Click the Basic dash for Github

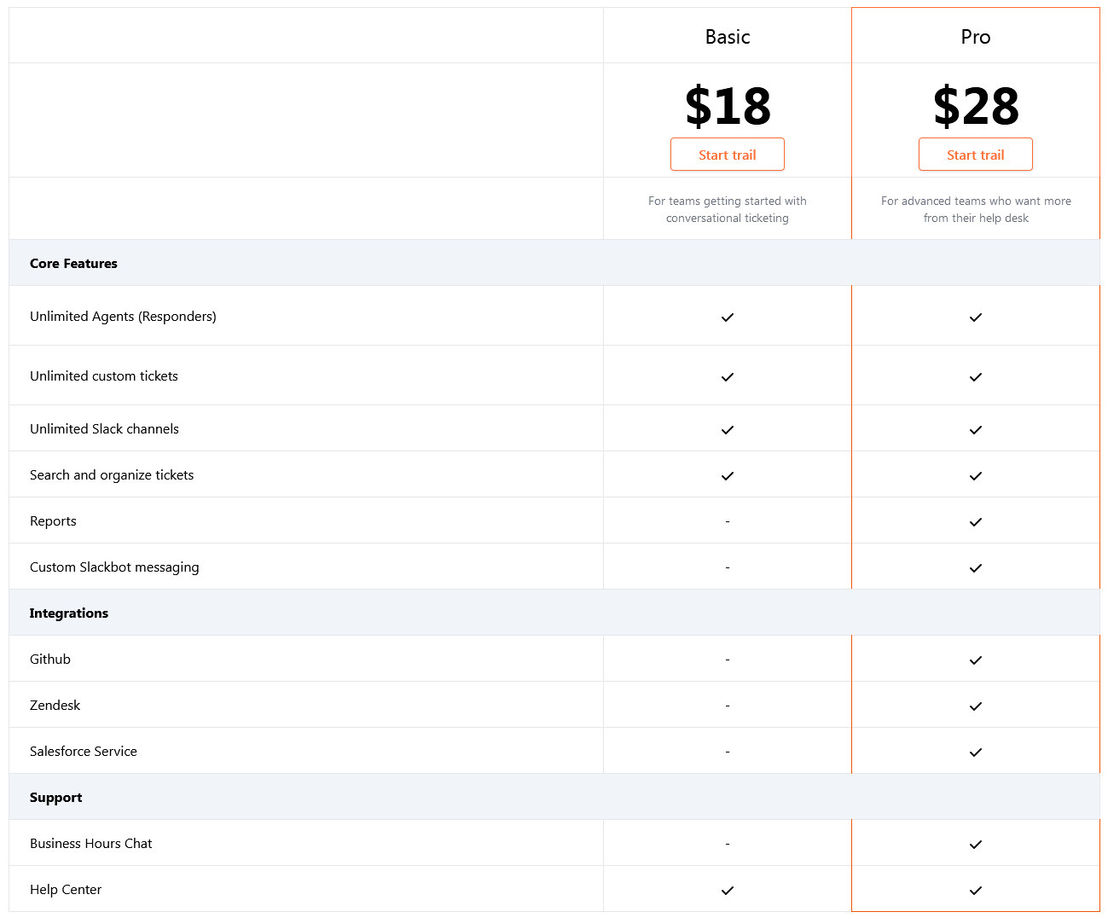click(727, 660)
